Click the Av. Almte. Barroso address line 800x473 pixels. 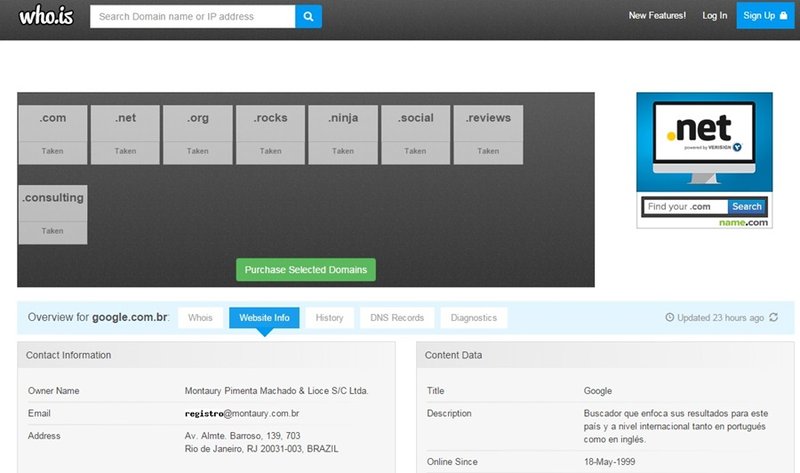point(242,436)
